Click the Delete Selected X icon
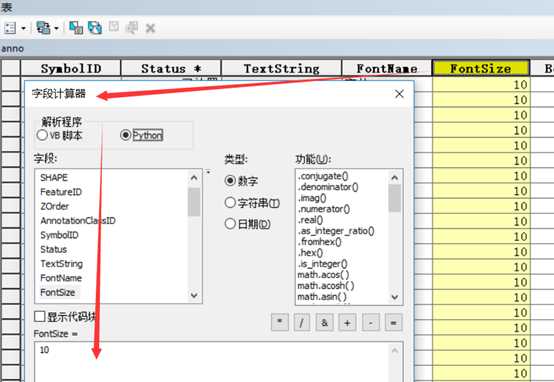554x382 pixels. (x=151, y=28)
